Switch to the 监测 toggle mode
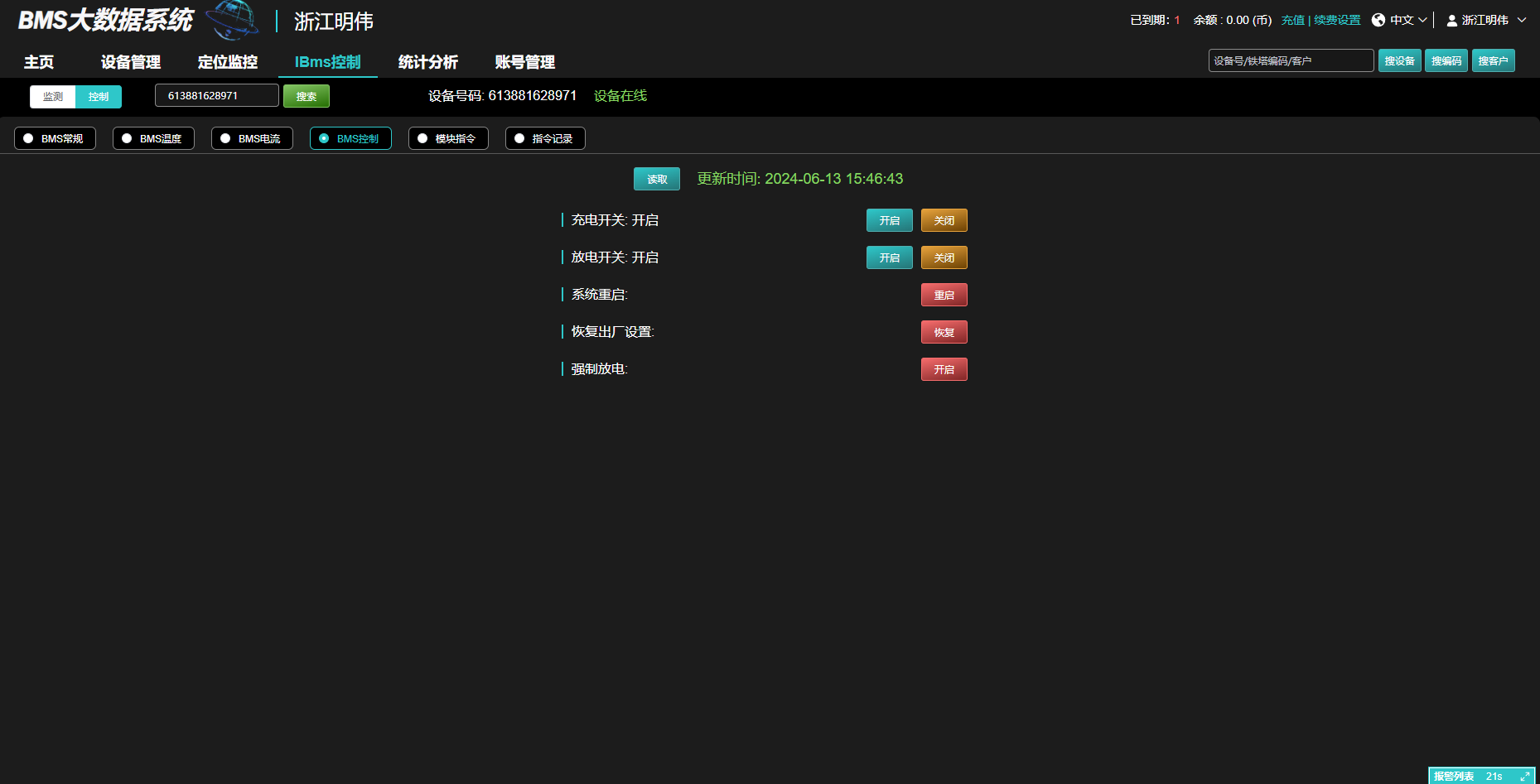1540x784 pixels. click(x=53, y=97)
